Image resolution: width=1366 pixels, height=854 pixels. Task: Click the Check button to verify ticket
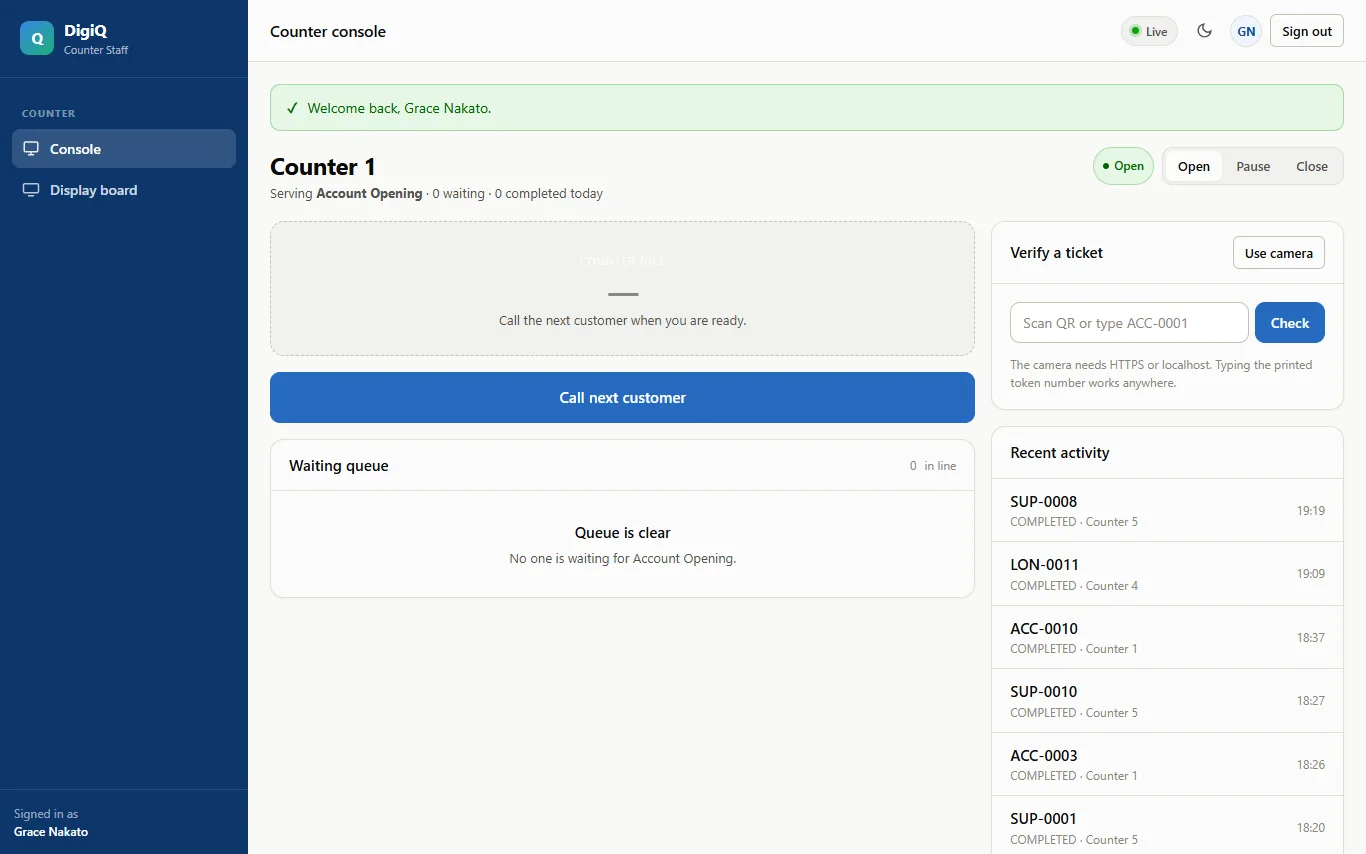coord(1290,323)
